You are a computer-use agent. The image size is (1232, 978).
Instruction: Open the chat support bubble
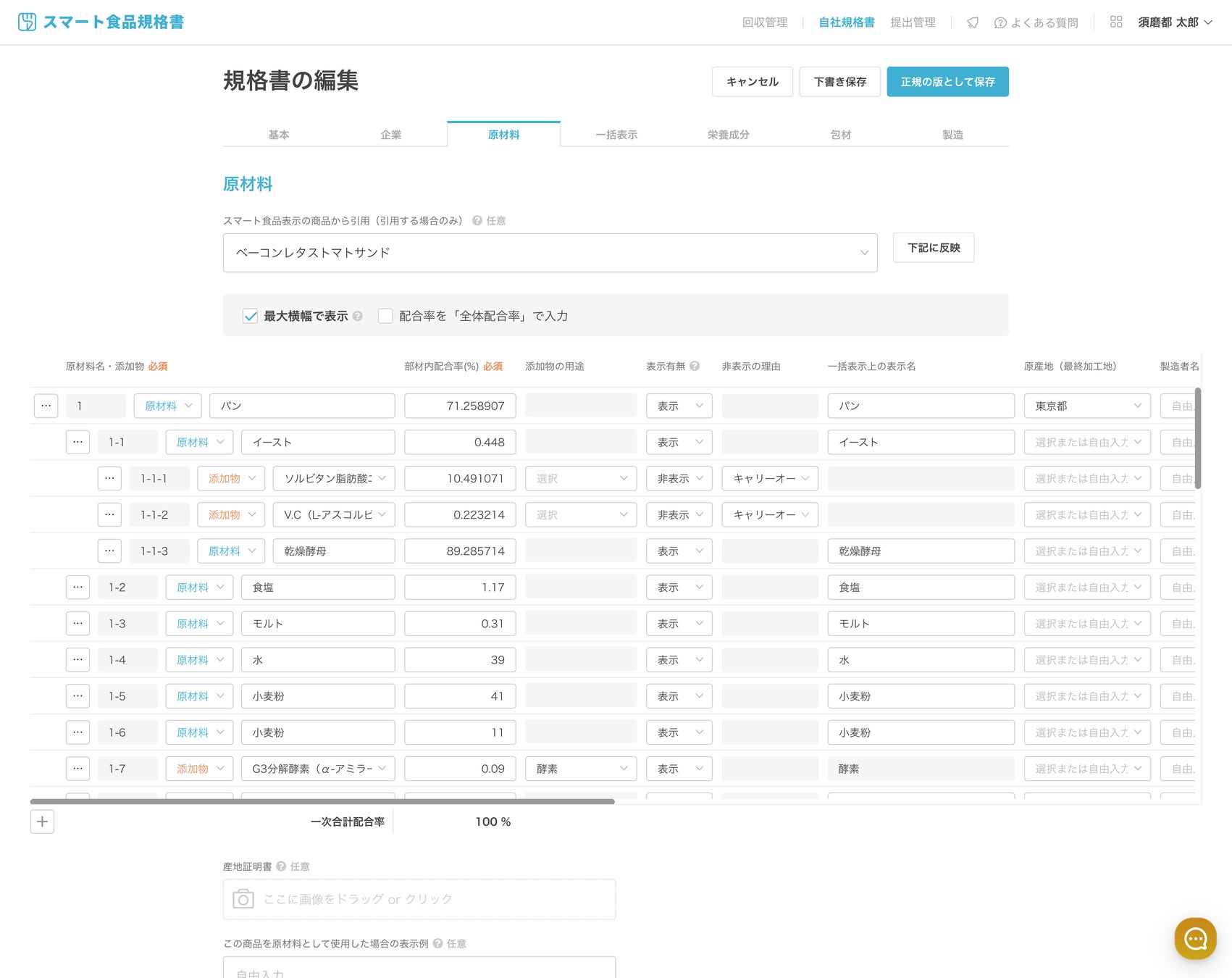point(1194,939)
